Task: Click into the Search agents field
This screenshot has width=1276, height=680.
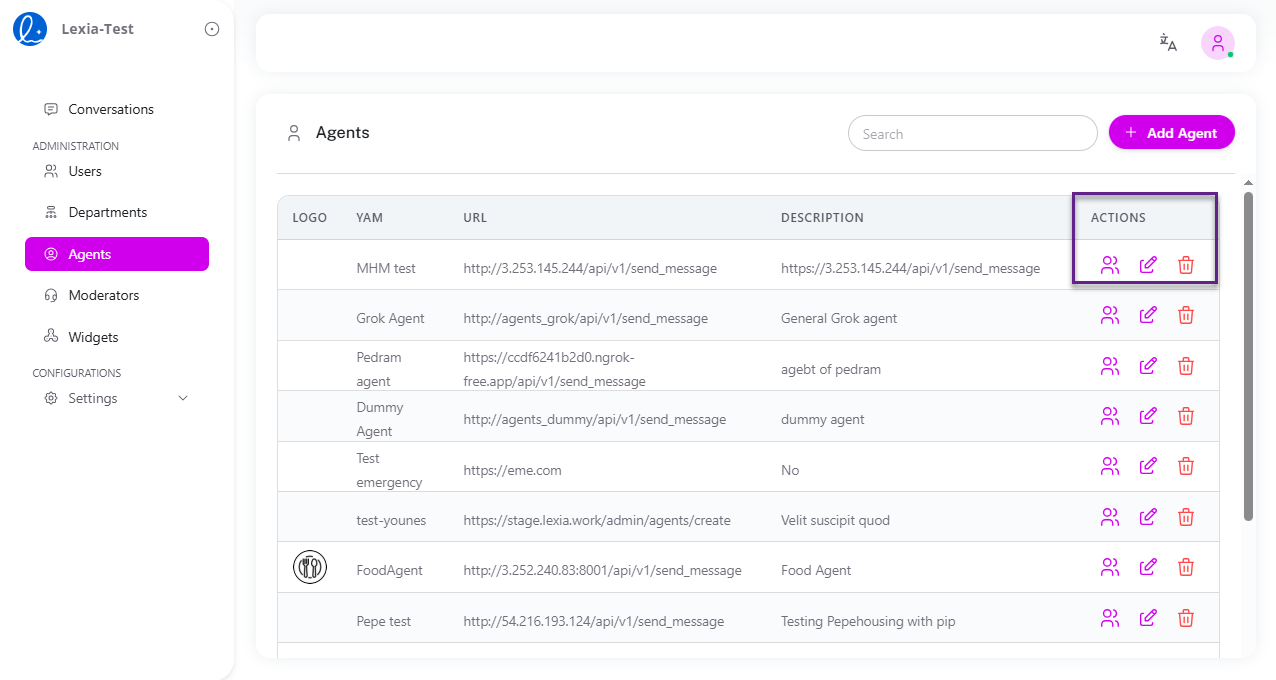Action: coord(972,133)
